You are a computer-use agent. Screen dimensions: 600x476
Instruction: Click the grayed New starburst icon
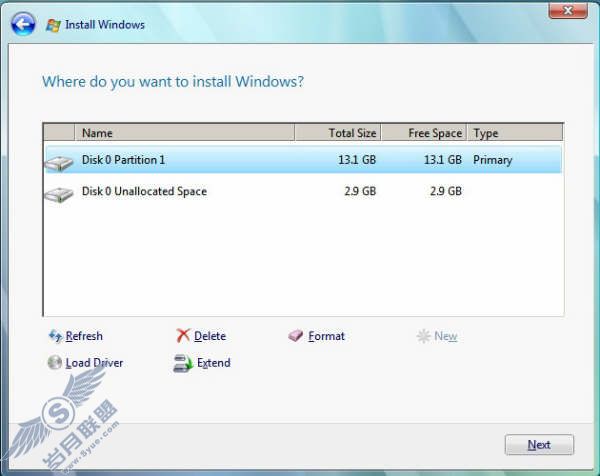coord(423,336)
